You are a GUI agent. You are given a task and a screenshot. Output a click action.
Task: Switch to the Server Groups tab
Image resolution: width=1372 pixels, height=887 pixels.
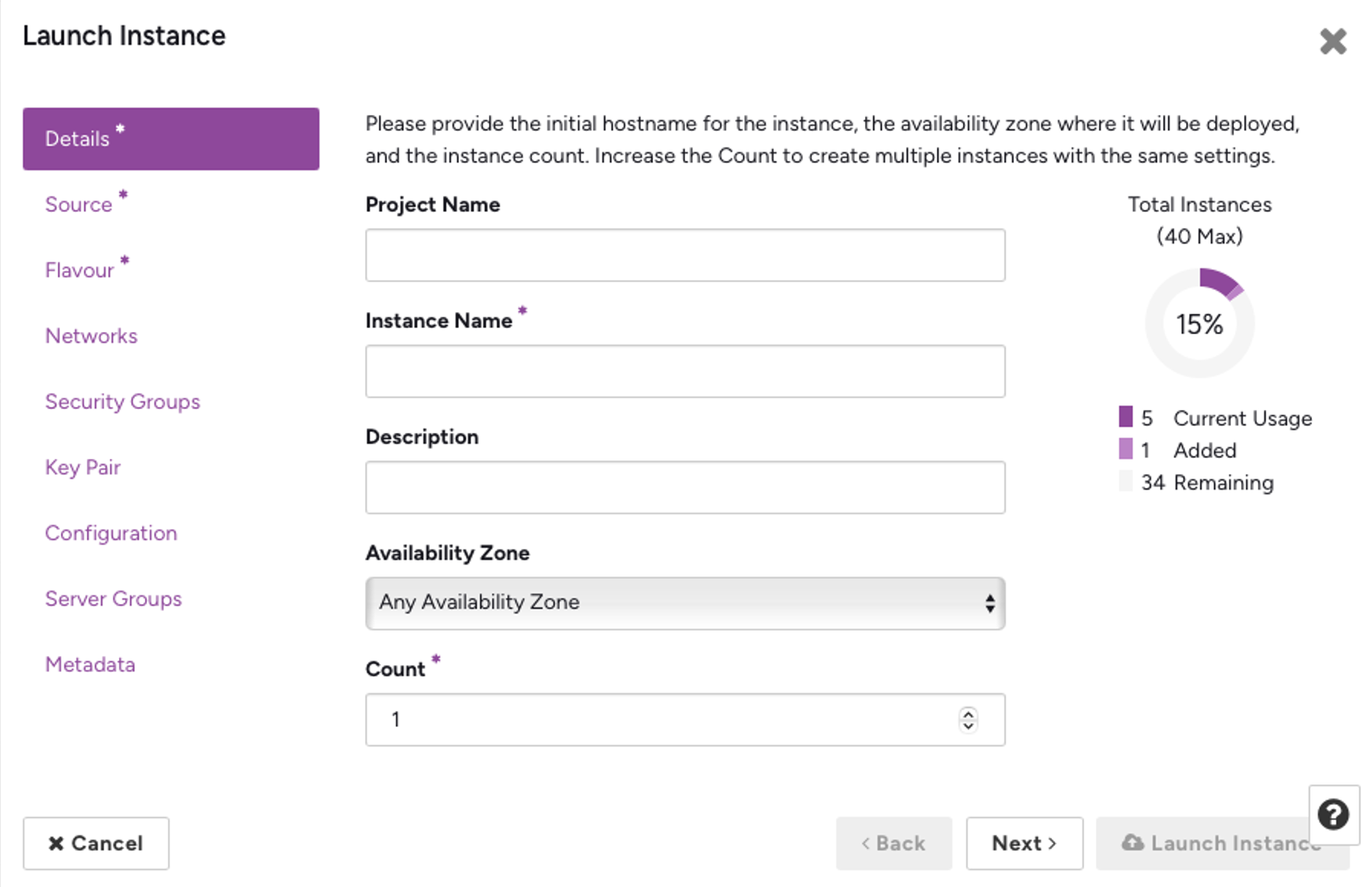(114, 598)
